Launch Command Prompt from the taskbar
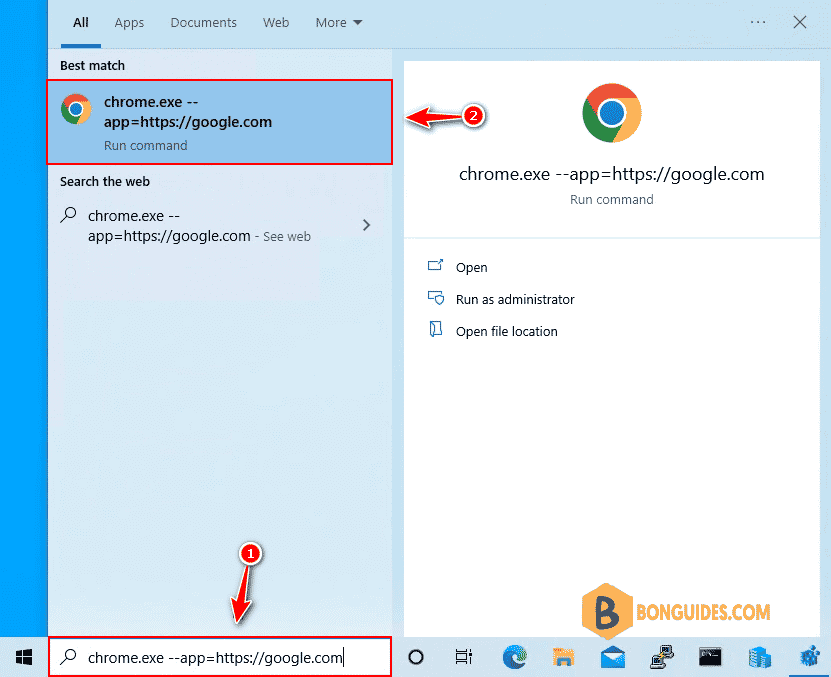831x677 pixels. (x=710, y=657)
